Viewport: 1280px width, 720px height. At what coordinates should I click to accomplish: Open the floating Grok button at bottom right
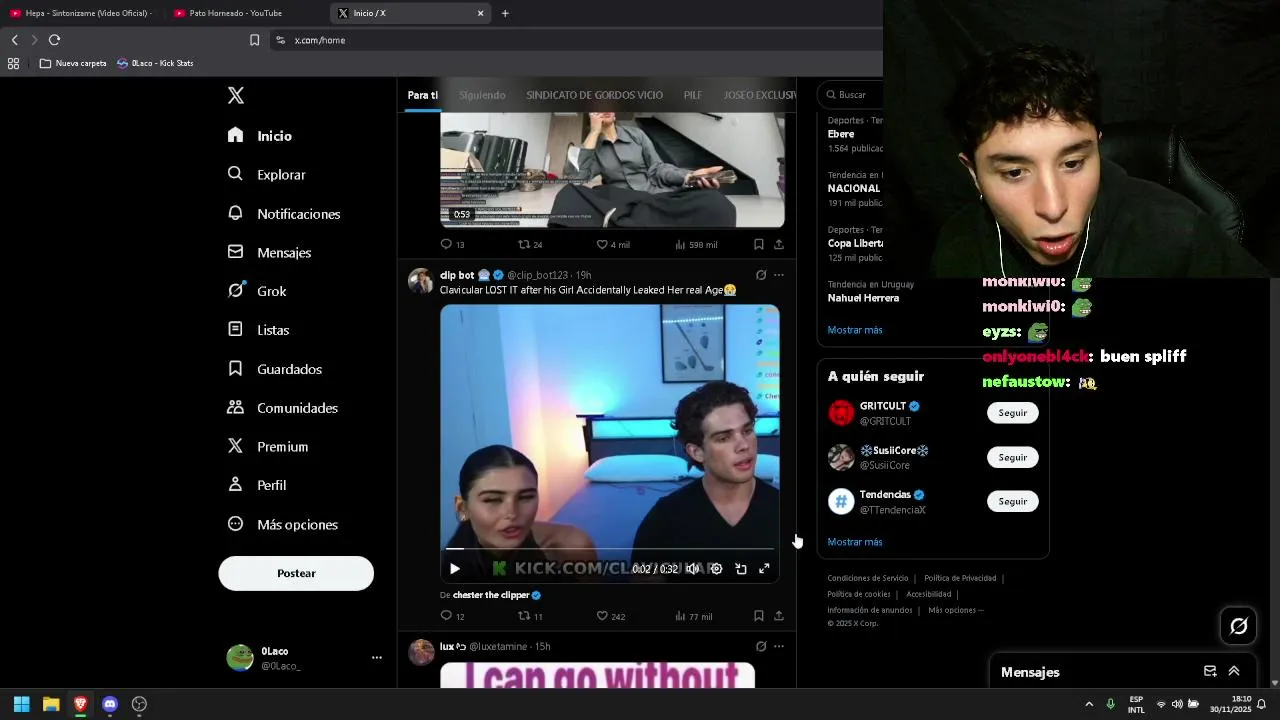point(1239,626)
